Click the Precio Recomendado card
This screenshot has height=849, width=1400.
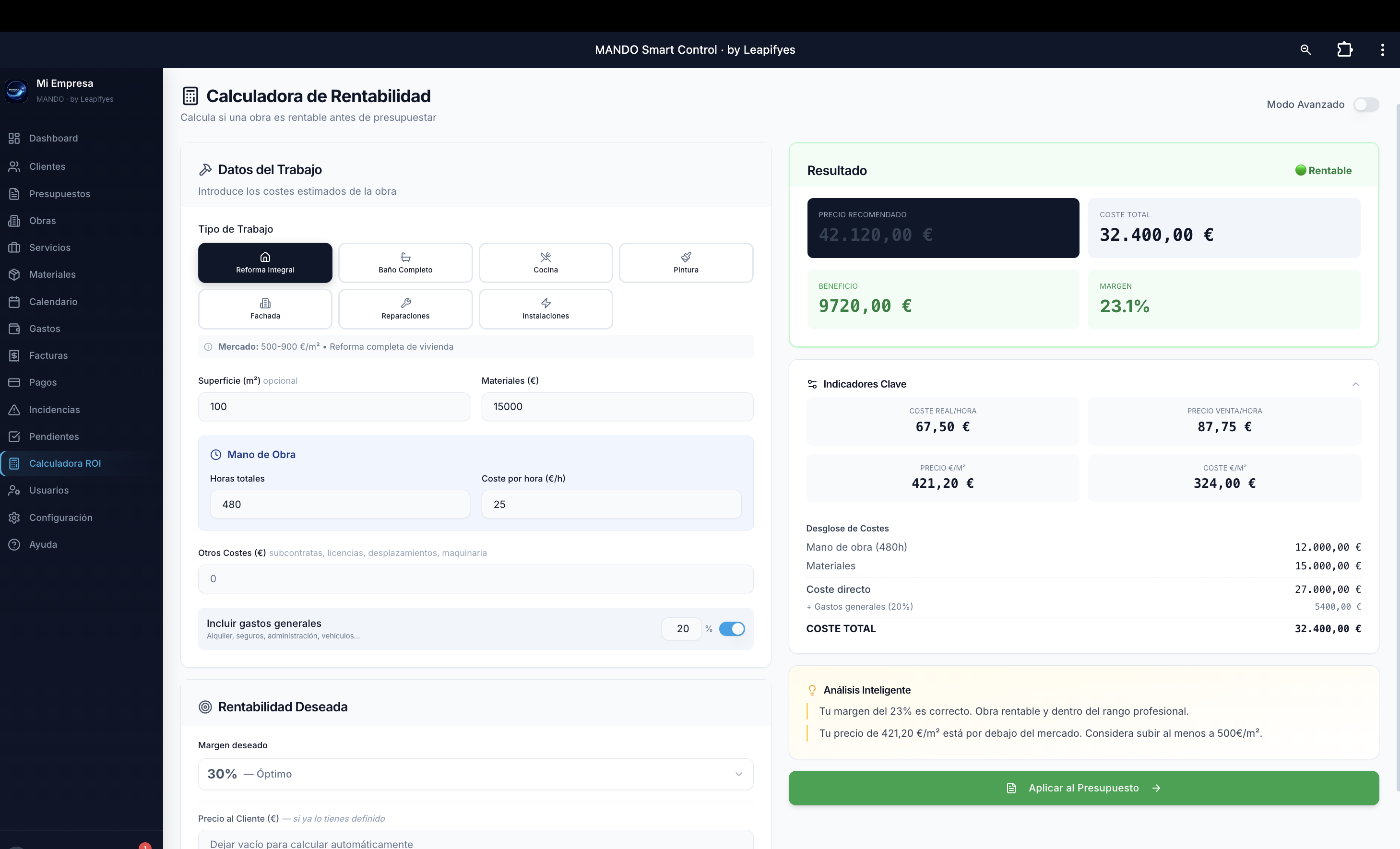click(943, 228)
